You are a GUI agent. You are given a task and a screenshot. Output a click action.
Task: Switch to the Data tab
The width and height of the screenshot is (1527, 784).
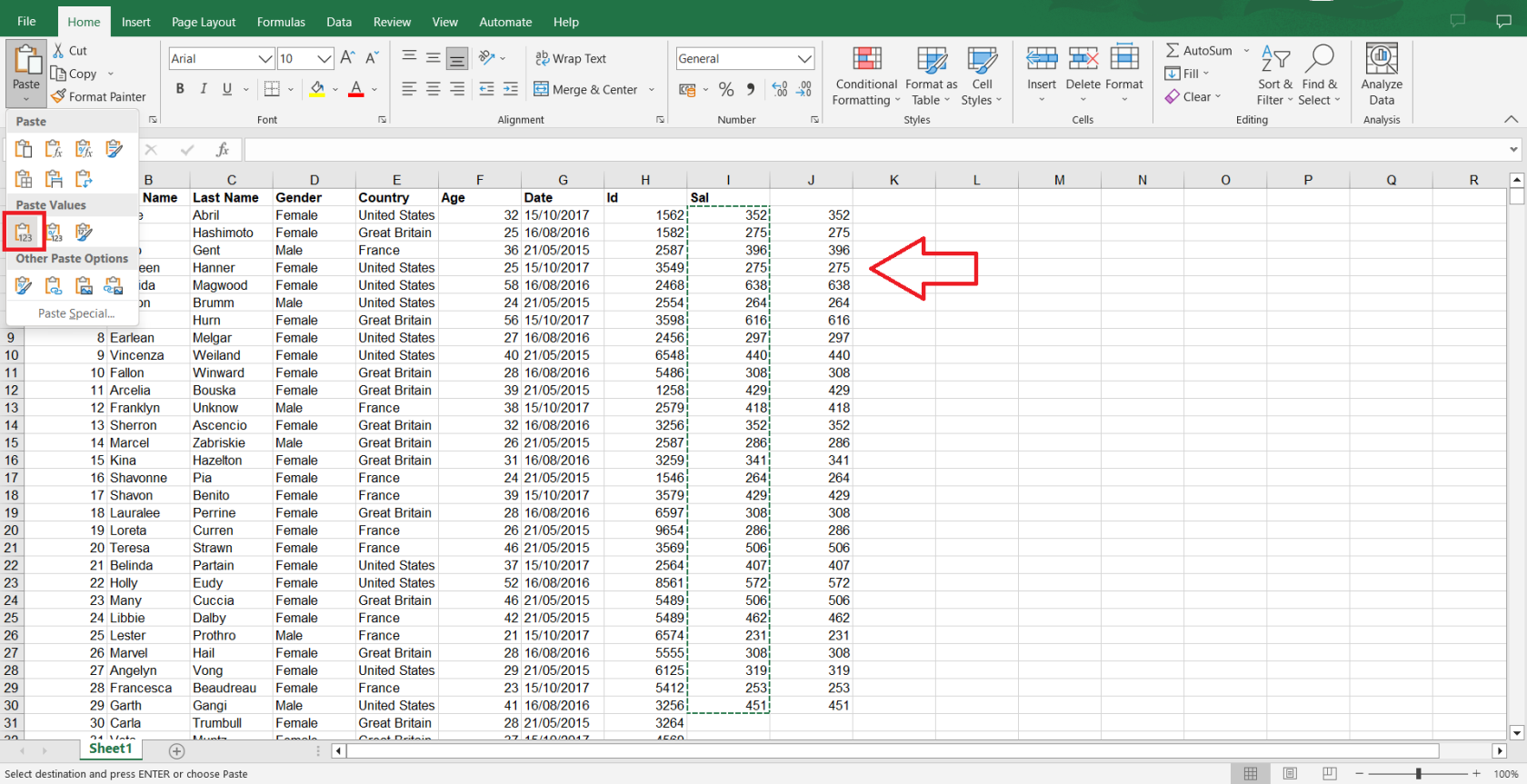[339, 22]
